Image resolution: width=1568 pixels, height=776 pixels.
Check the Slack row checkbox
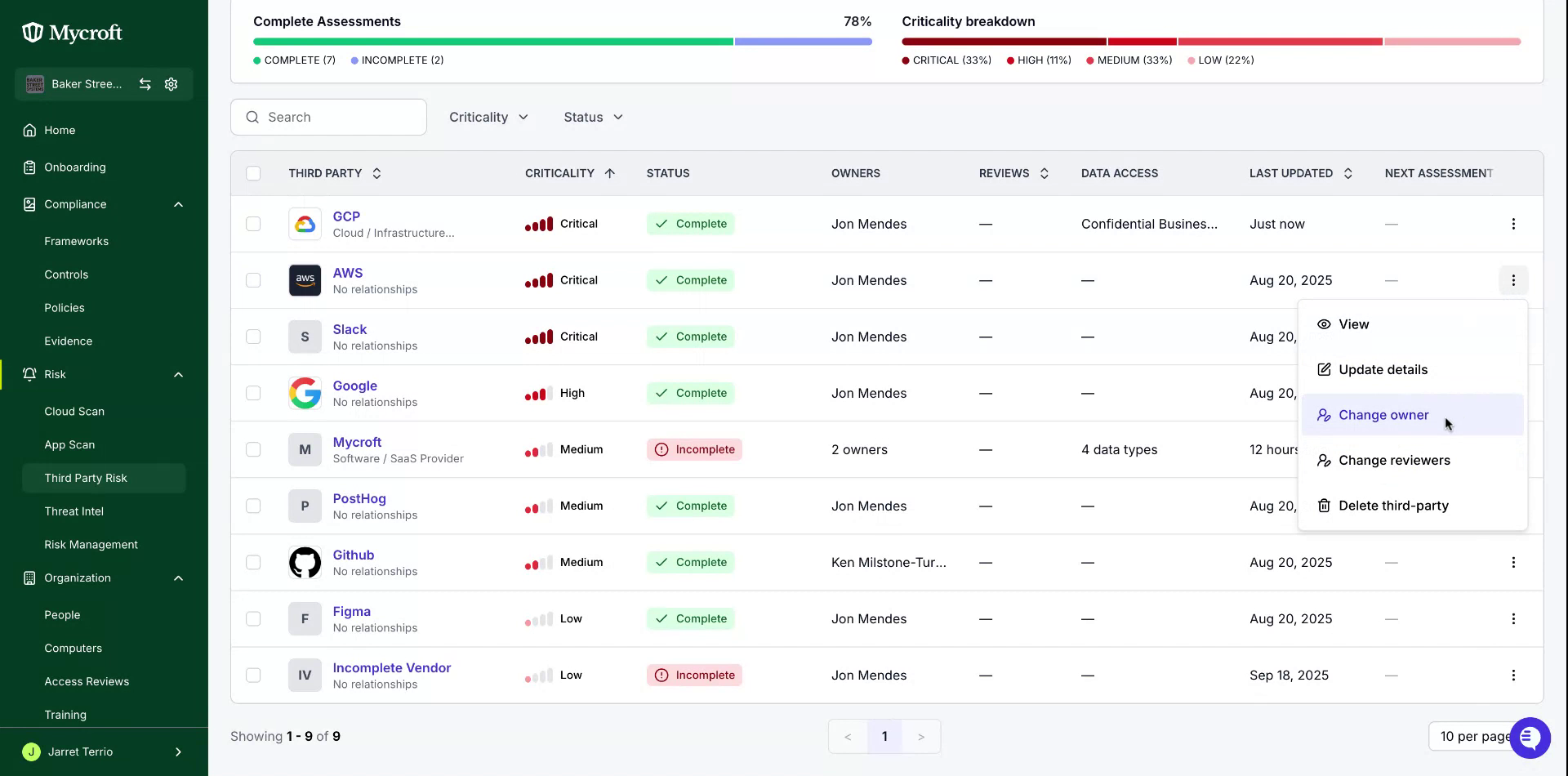click(253, 337)
